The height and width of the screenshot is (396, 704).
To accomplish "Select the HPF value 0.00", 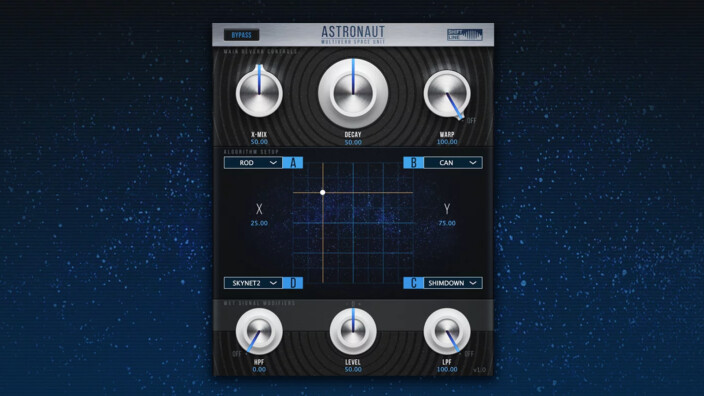I will pos(259,370).
